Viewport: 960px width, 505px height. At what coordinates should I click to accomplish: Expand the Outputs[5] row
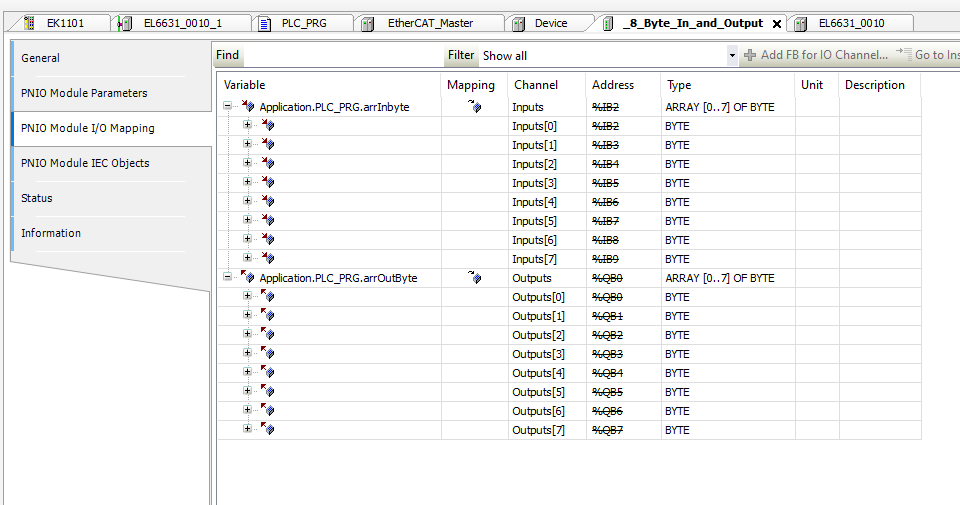247,391
